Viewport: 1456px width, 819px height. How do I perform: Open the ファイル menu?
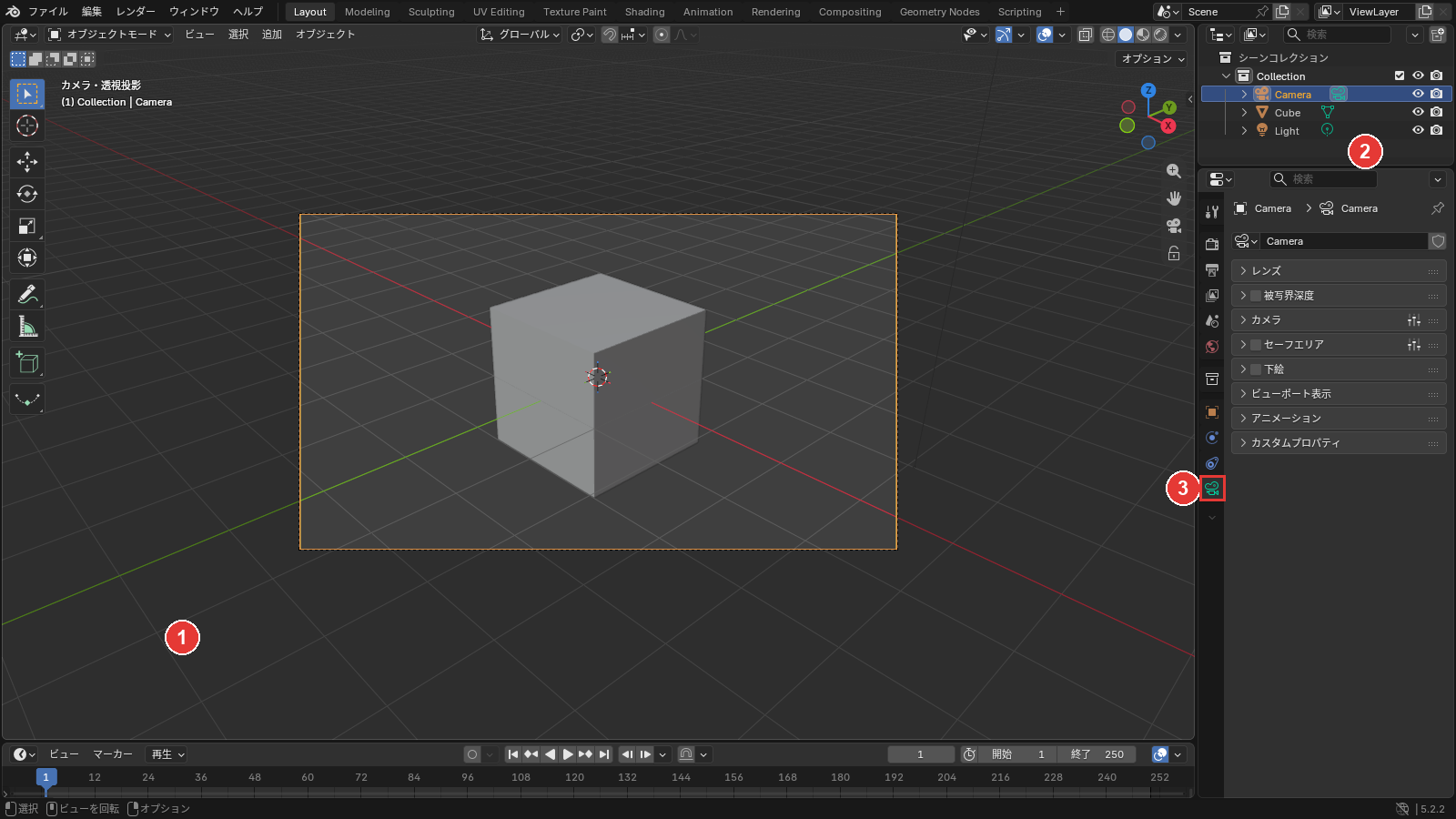(47, 12)
